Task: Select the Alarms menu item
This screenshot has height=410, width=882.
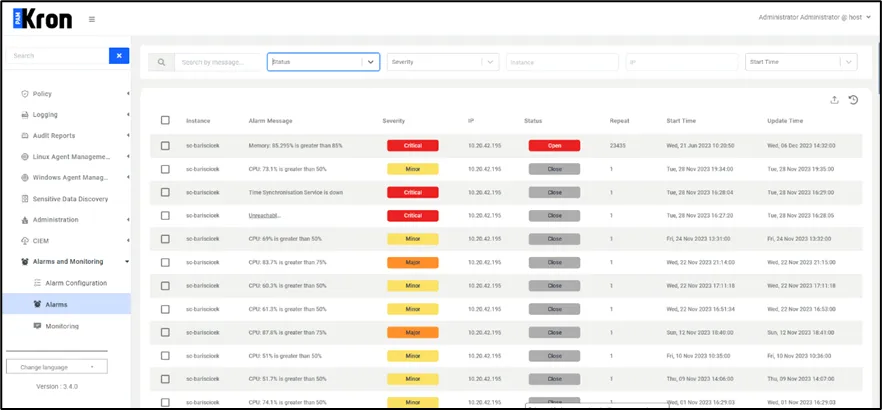Action: 66,304
